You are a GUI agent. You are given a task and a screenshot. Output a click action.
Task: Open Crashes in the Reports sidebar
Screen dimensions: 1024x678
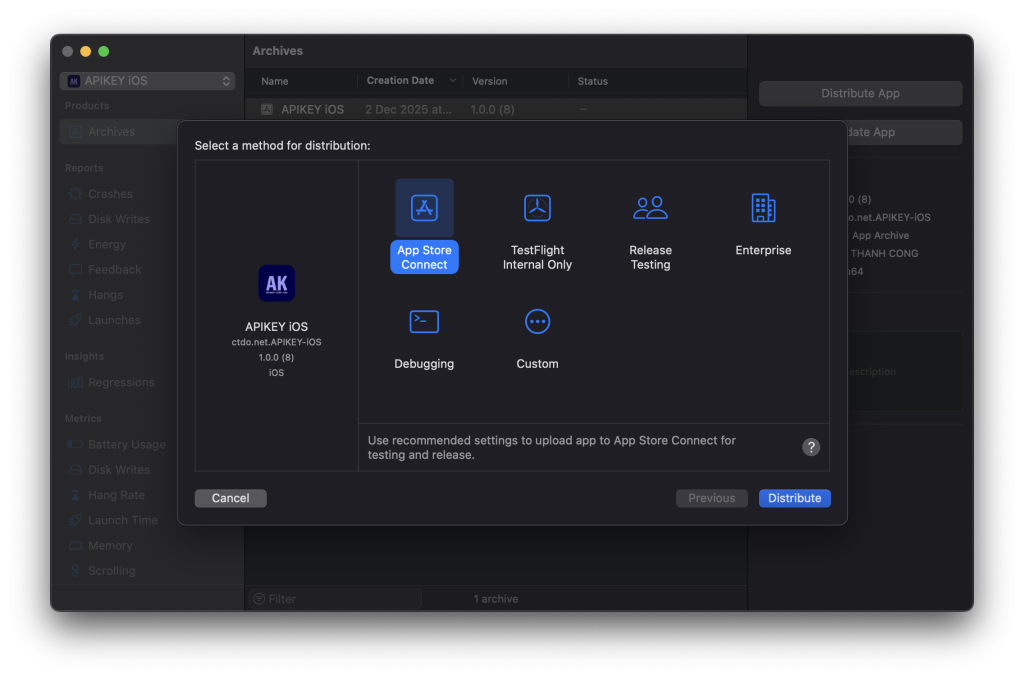(110, 194)
